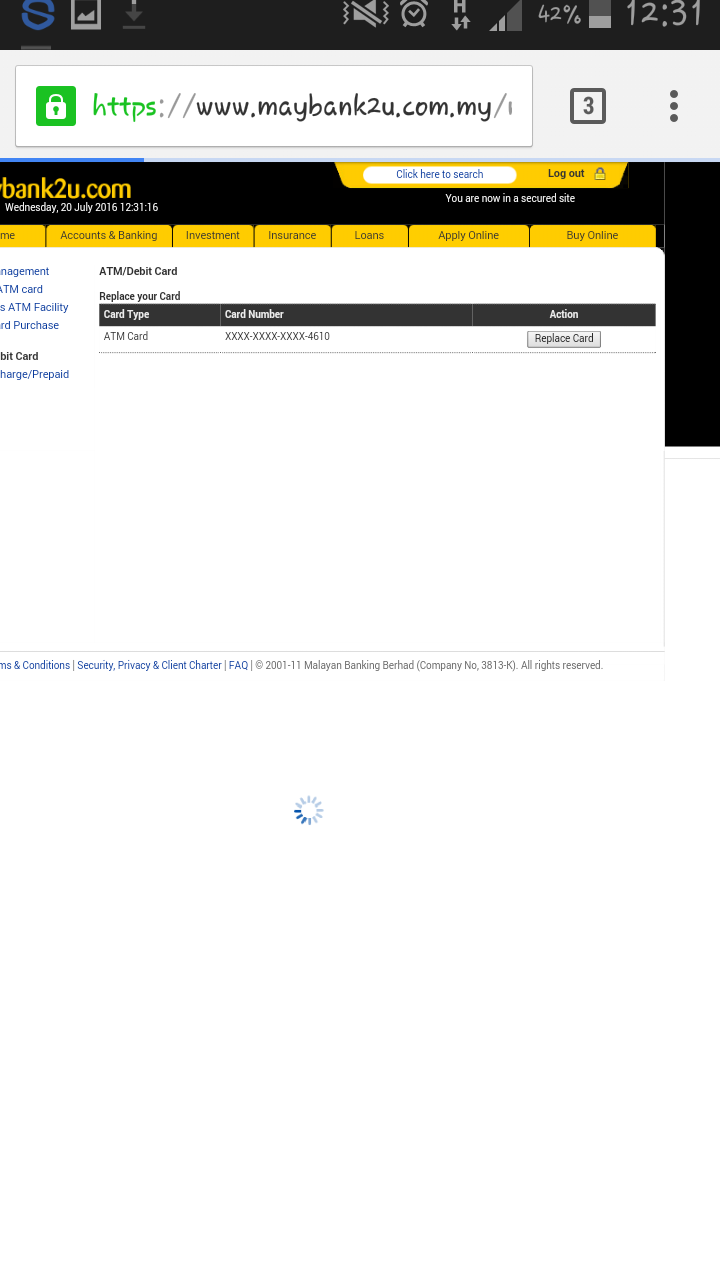This screenshot has height=1280, width=720.
Task: Open the browser tab switcher showing 3
Action: tap(588, 106)
